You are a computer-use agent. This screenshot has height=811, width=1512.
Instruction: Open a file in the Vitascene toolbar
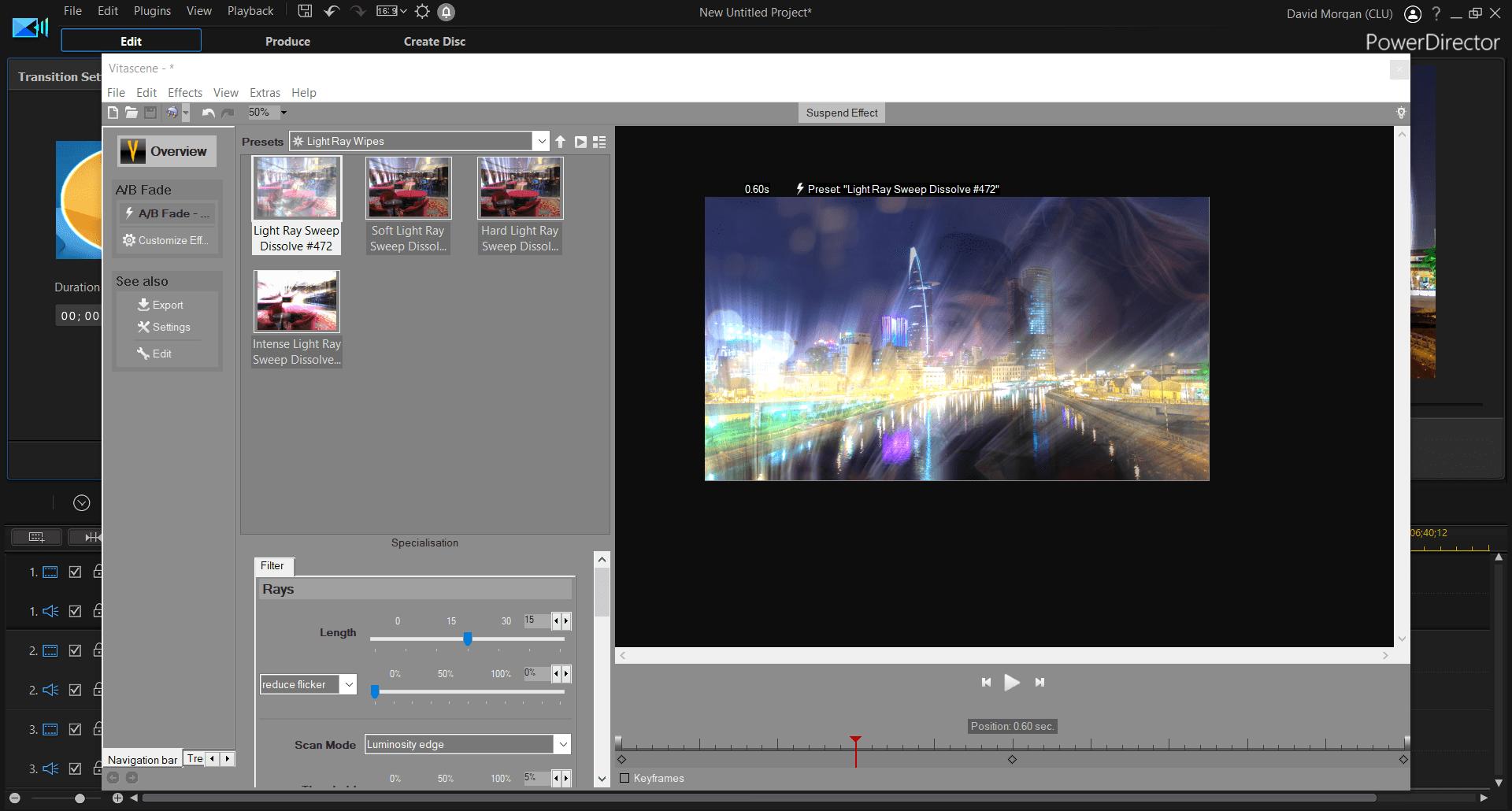tap(132, 113)
